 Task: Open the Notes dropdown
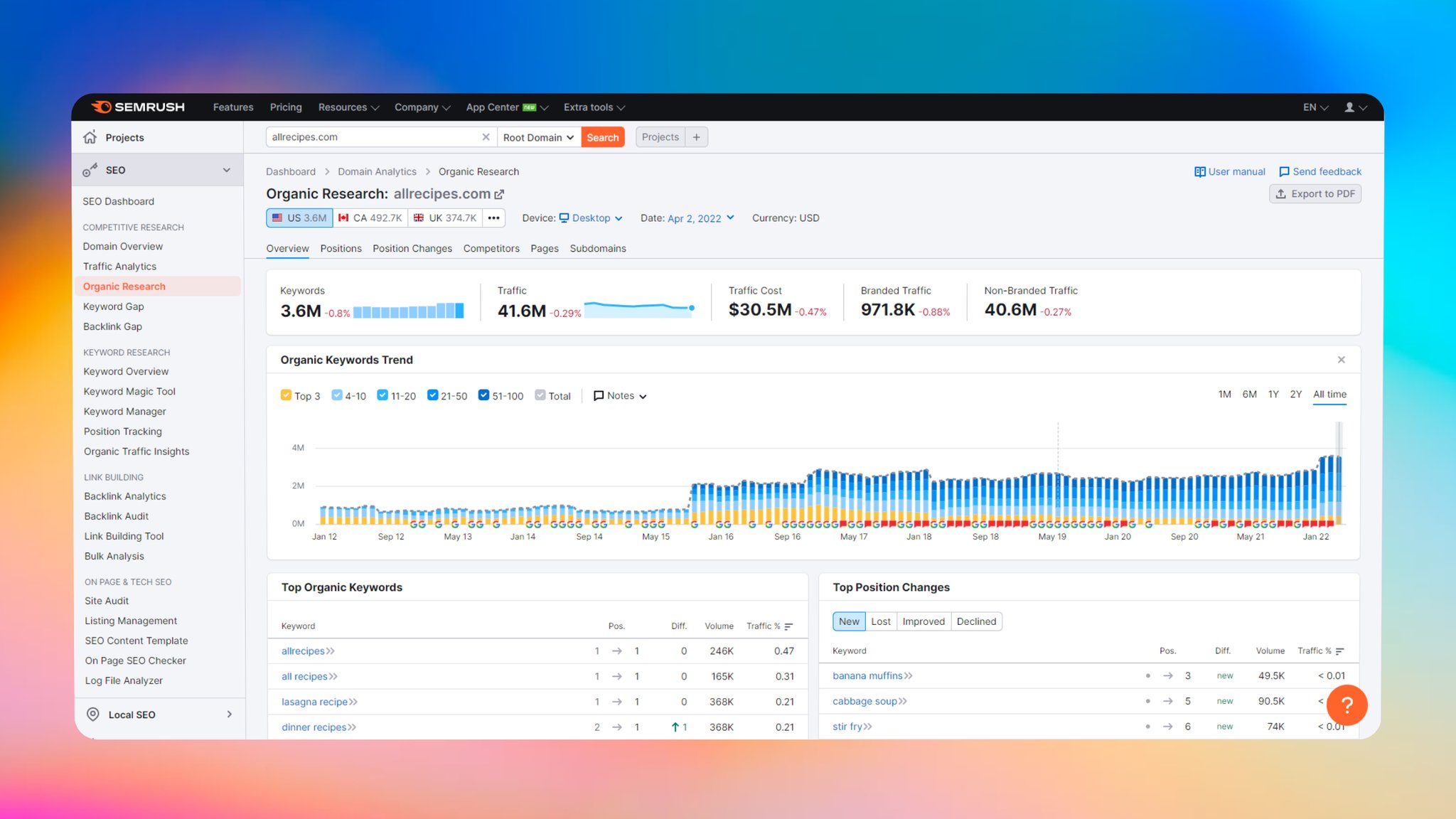pyautogui.click(x=620, y=396)
